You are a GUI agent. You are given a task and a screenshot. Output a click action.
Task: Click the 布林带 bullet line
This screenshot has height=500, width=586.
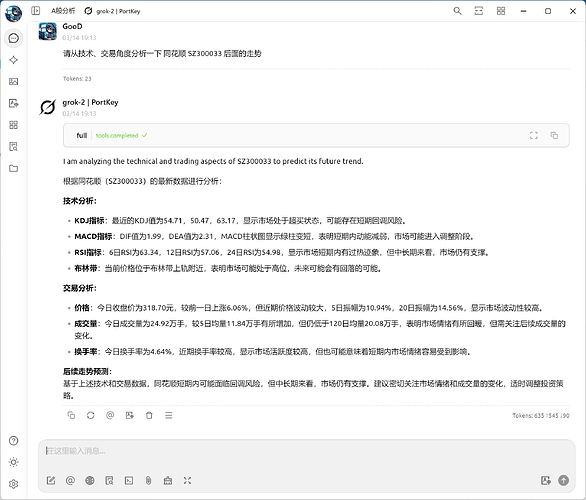(x=228, y=268)
